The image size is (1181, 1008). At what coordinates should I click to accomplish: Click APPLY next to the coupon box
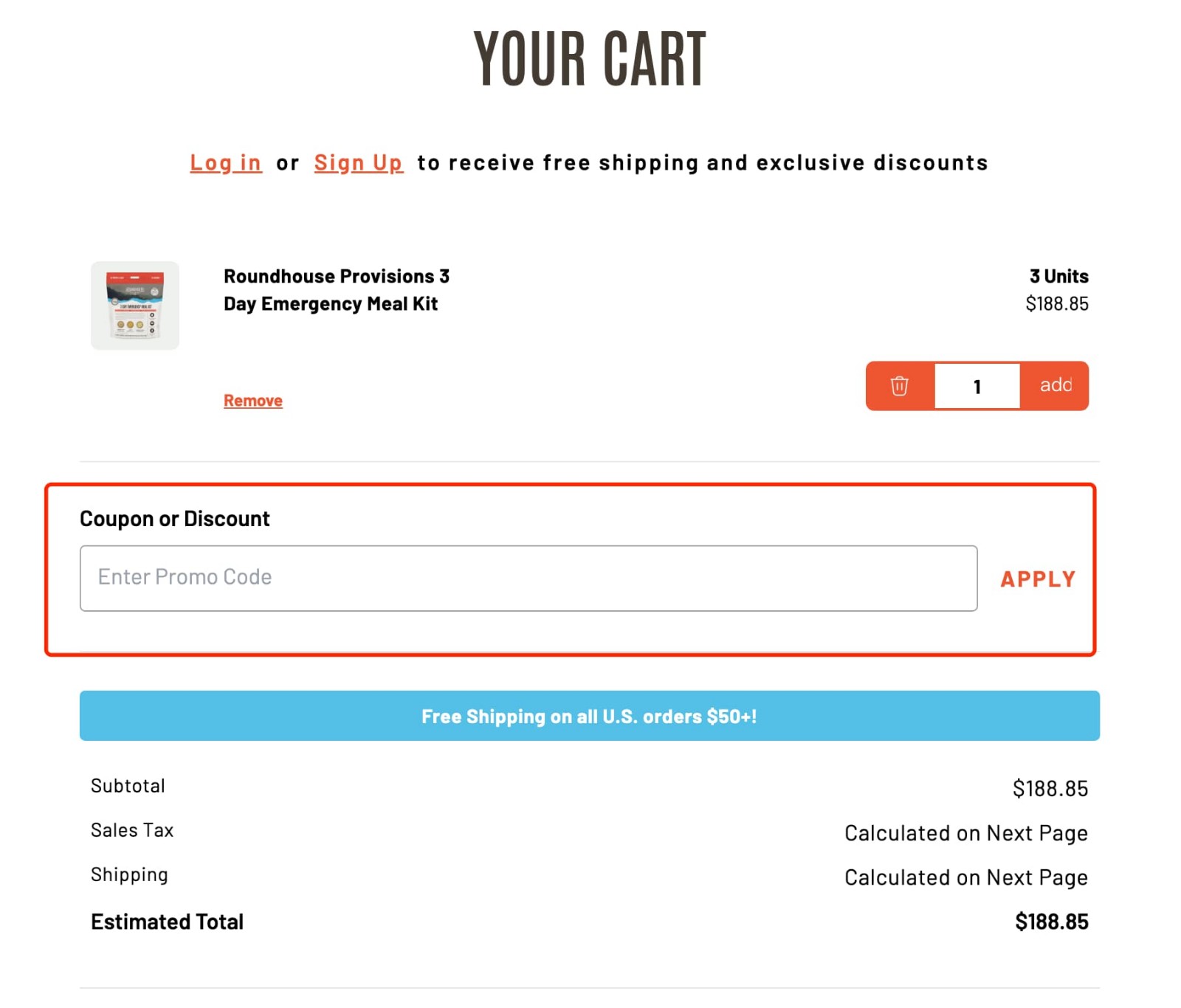1037,579
